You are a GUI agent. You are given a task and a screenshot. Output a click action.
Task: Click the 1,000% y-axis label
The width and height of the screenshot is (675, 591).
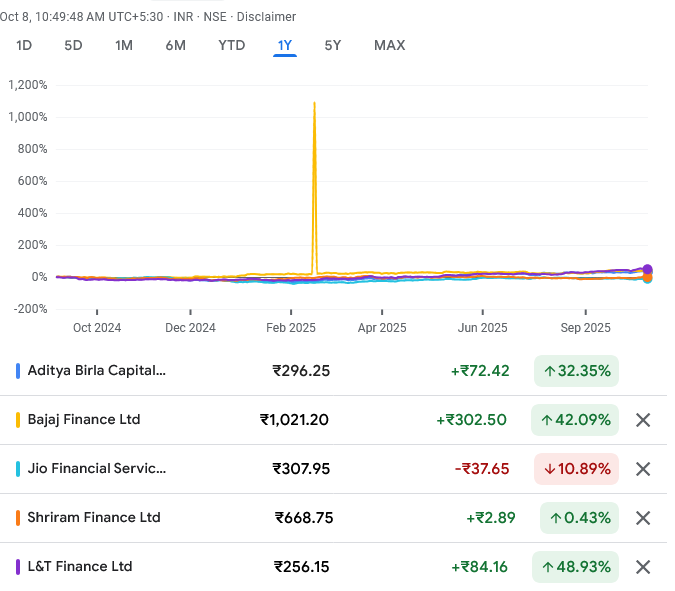28,117
